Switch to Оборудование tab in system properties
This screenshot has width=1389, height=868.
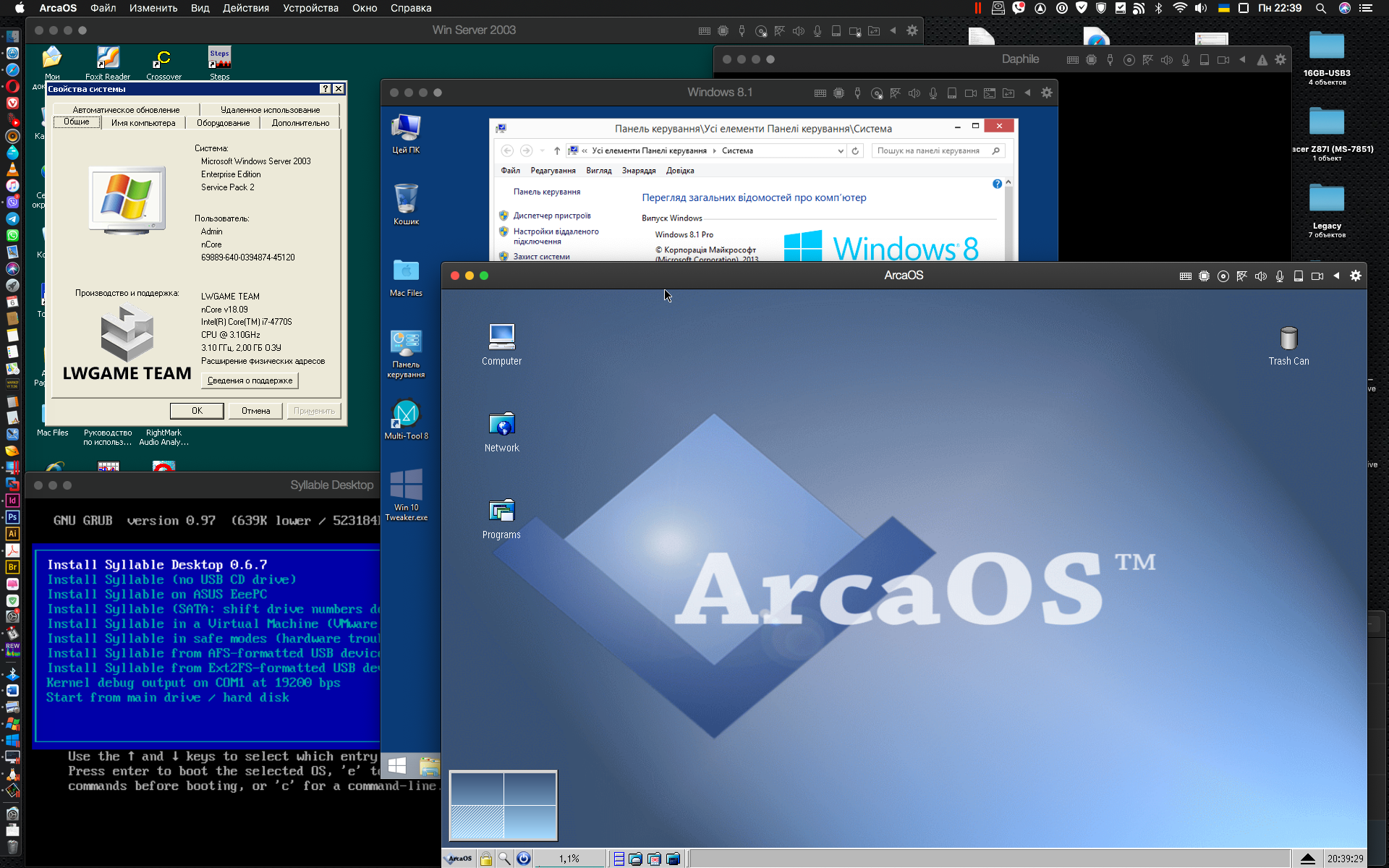pyautogui.click(x=223, y=123)
